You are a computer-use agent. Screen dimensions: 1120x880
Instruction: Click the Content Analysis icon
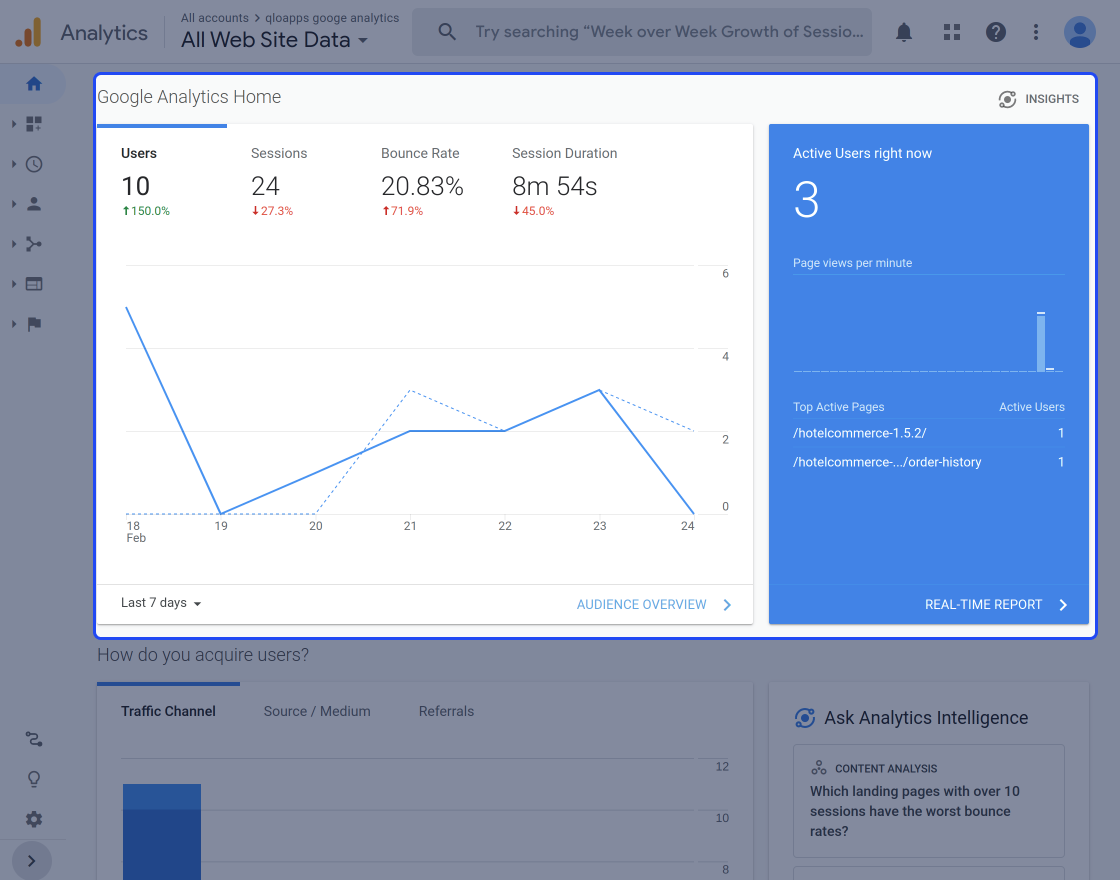click(819, 768)
